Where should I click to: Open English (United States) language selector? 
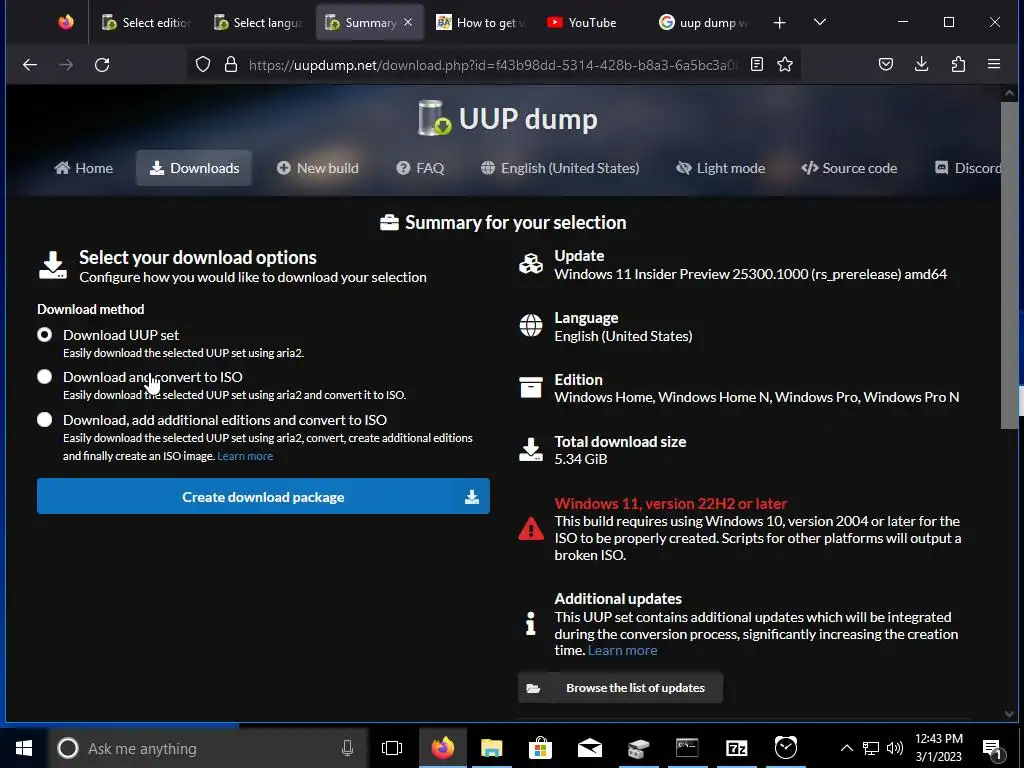pos(560,168)
